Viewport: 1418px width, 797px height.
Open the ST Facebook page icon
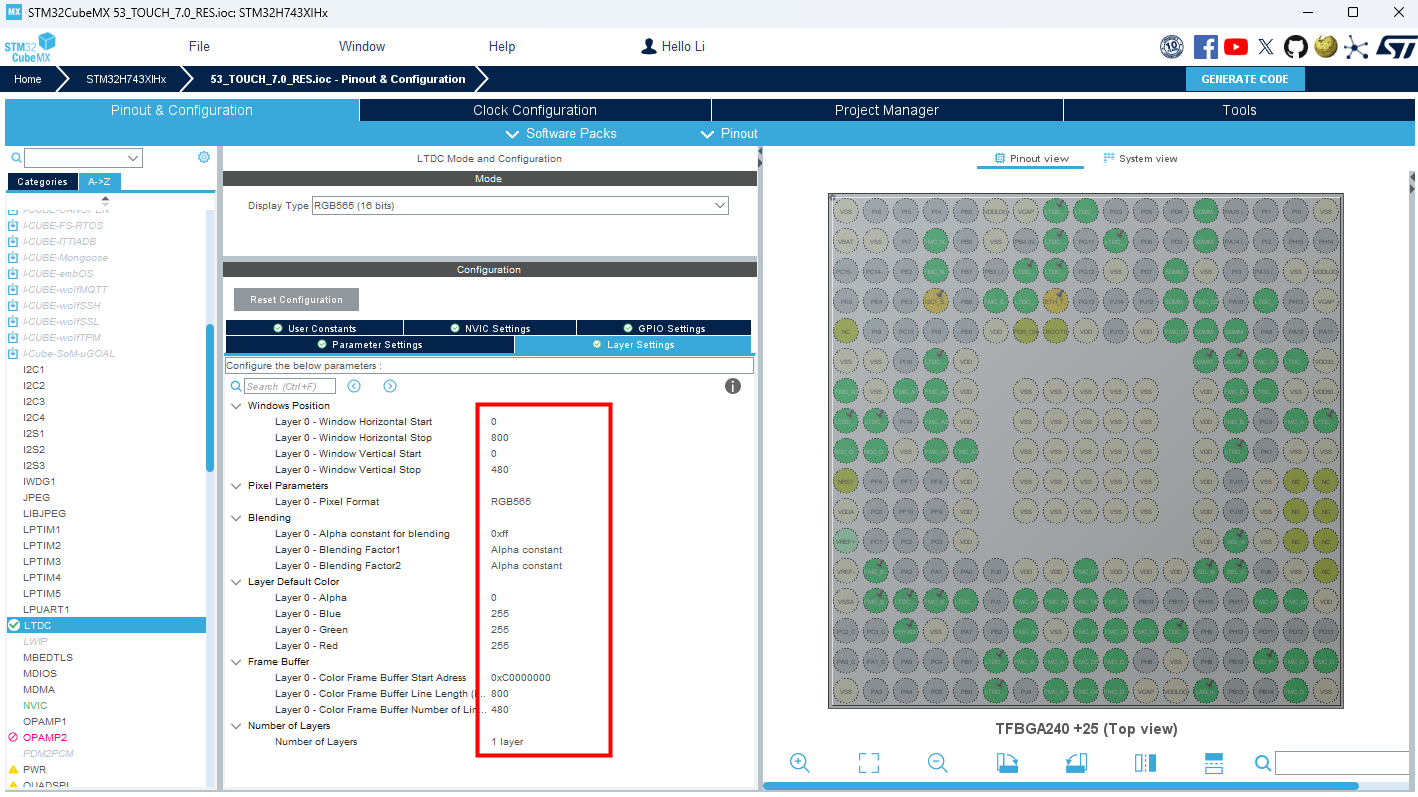(x=1206, y=46)
